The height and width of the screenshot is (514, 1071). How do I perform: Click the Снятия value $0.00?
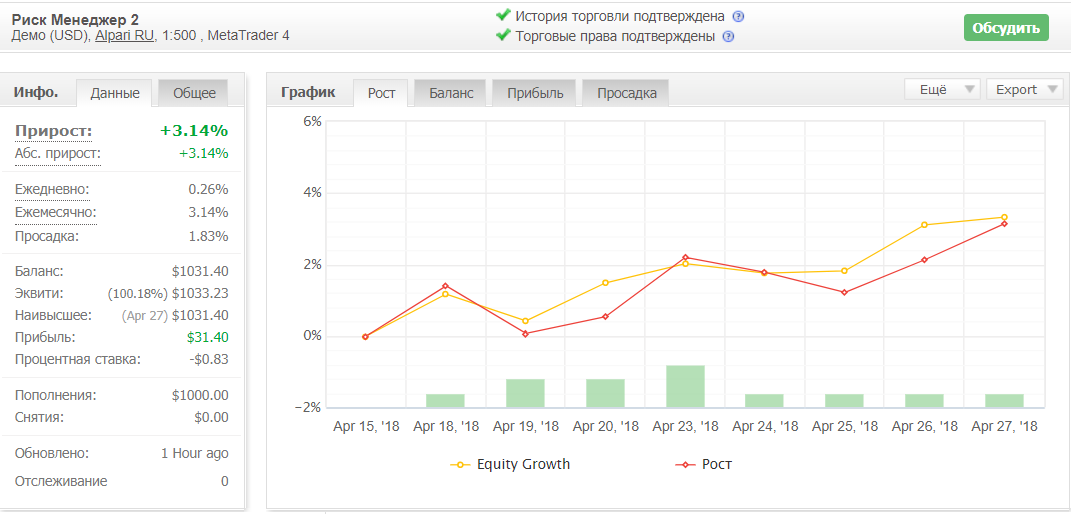210,417
